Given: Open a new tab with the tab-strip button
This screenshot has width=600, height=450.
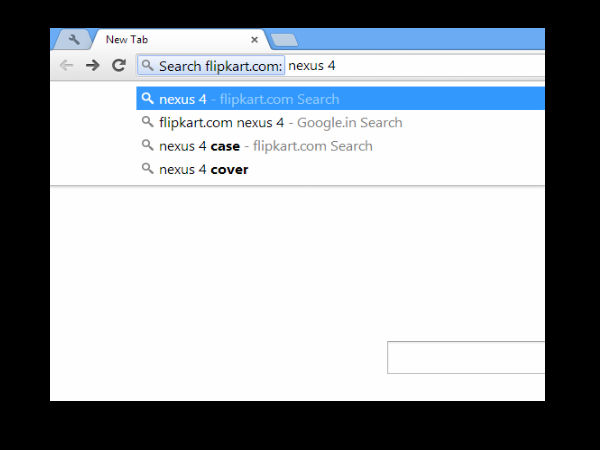Looking at the screenshot, I should 284,40.
